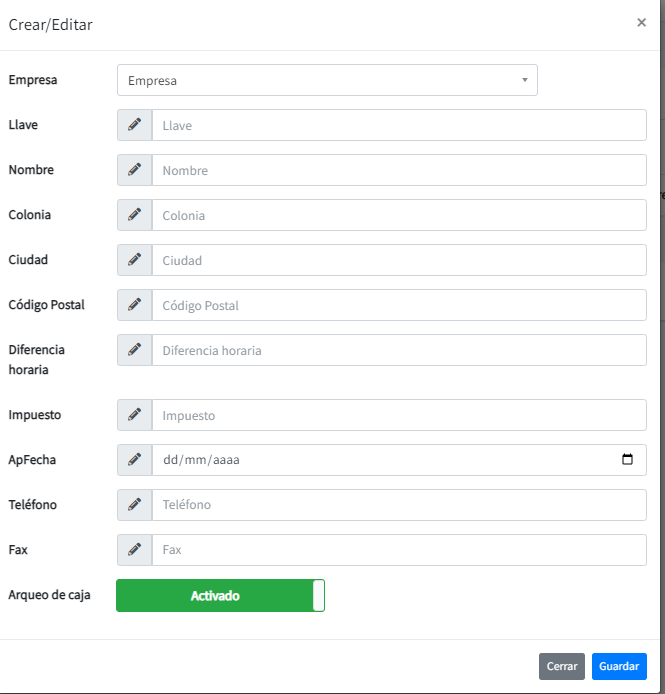Click the pencil icon beside Impuesto field

(134, 415)
